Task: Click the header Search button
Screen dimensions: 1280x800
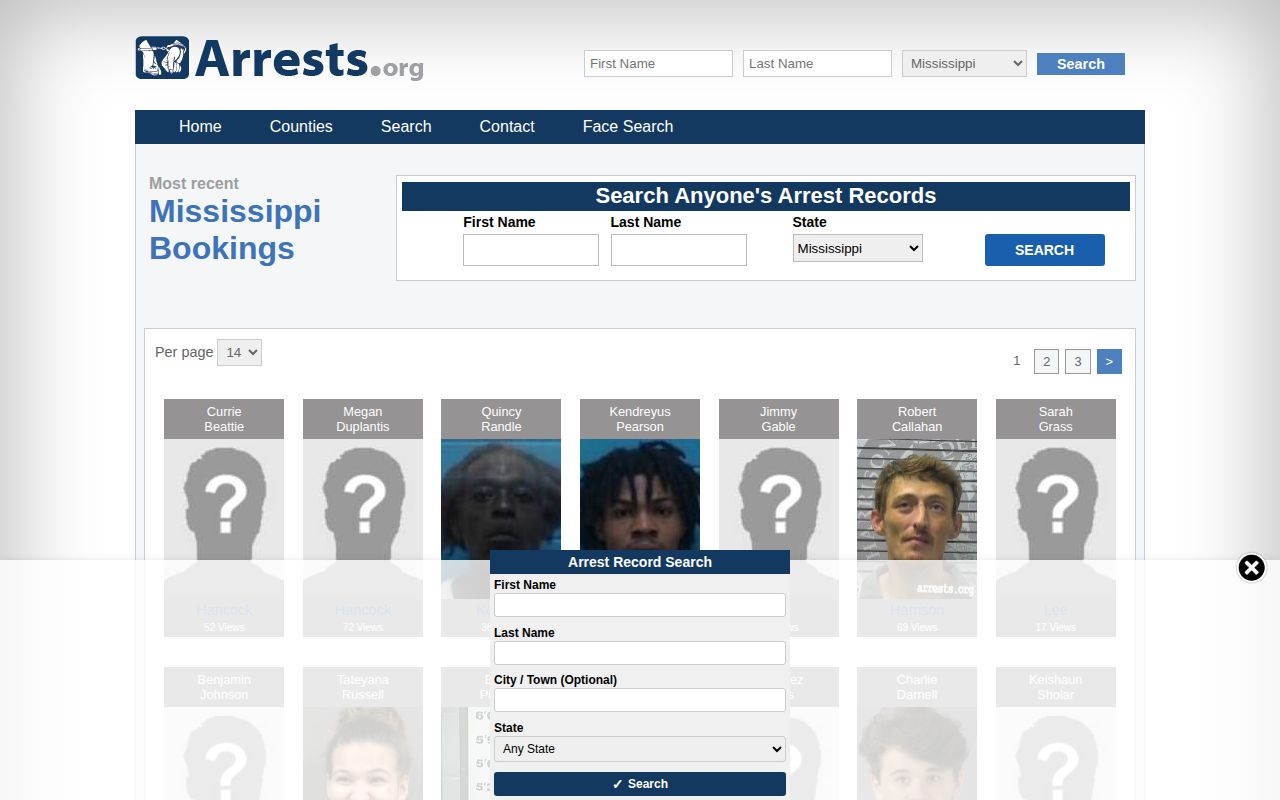Action: pos(1081,64)
